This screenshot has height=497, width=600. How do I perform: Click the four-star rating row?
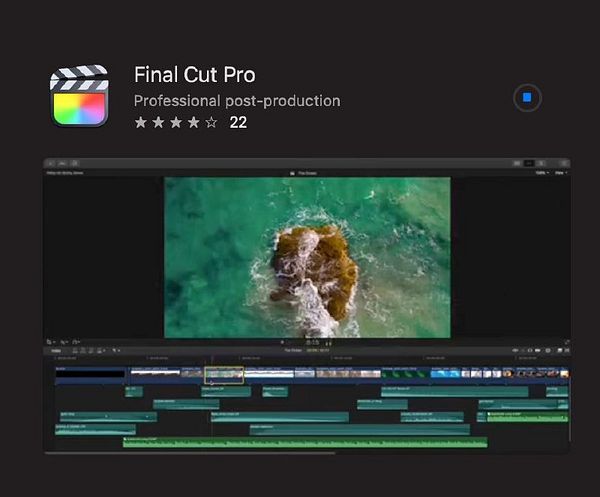[176, 122]
